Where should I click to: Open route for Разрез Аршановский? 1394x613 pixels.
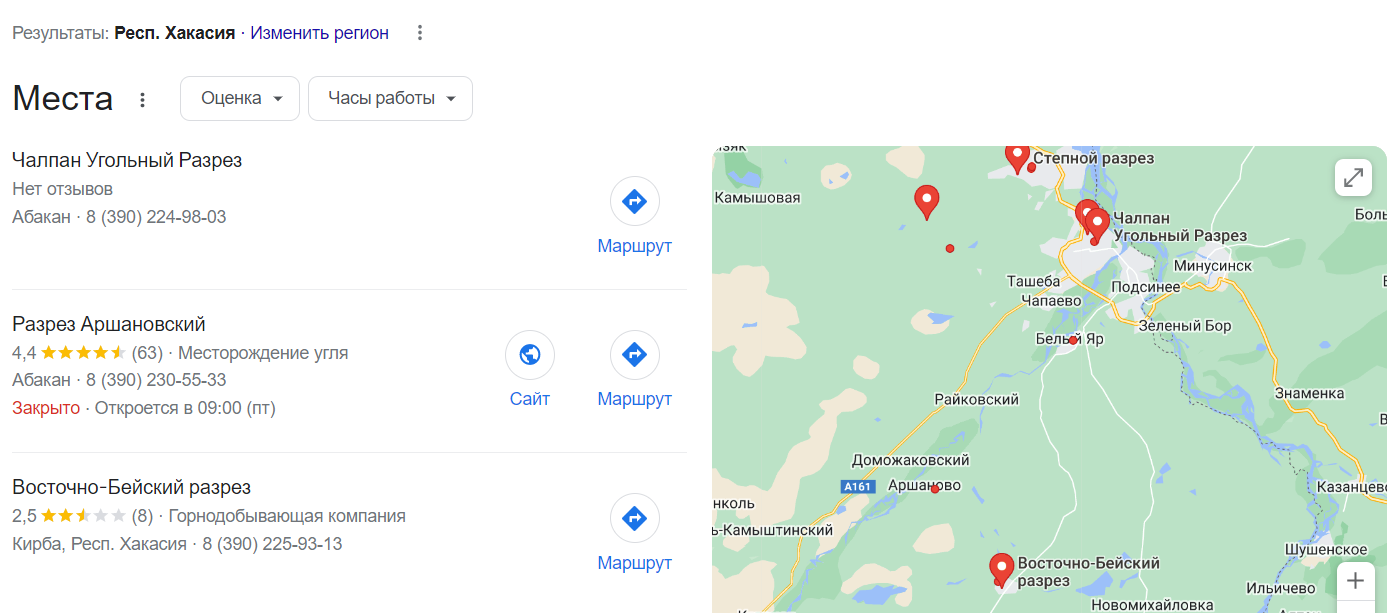point(634,355)
